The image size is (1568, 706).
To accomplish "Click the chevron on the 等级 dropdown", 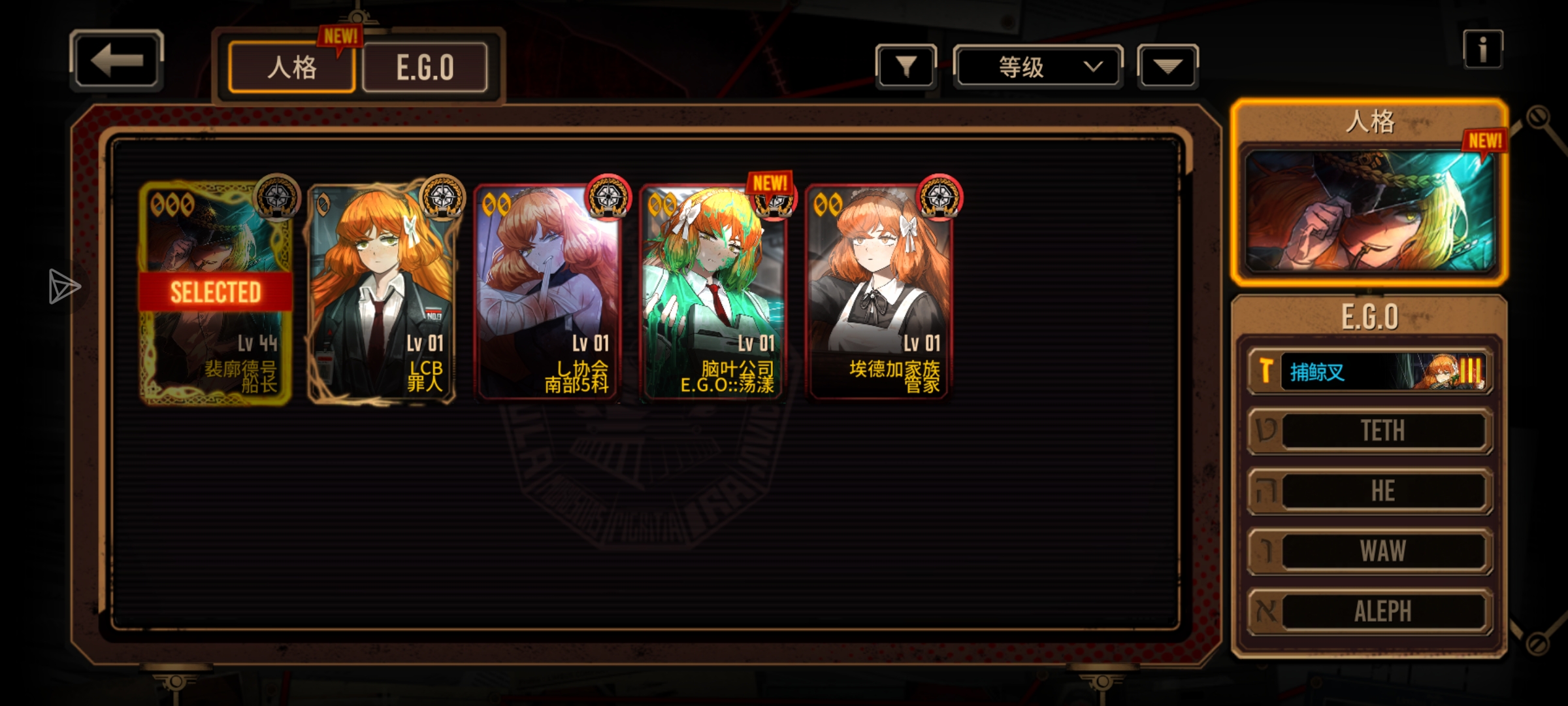I will pyautogui.click(x=1093, y=67).
